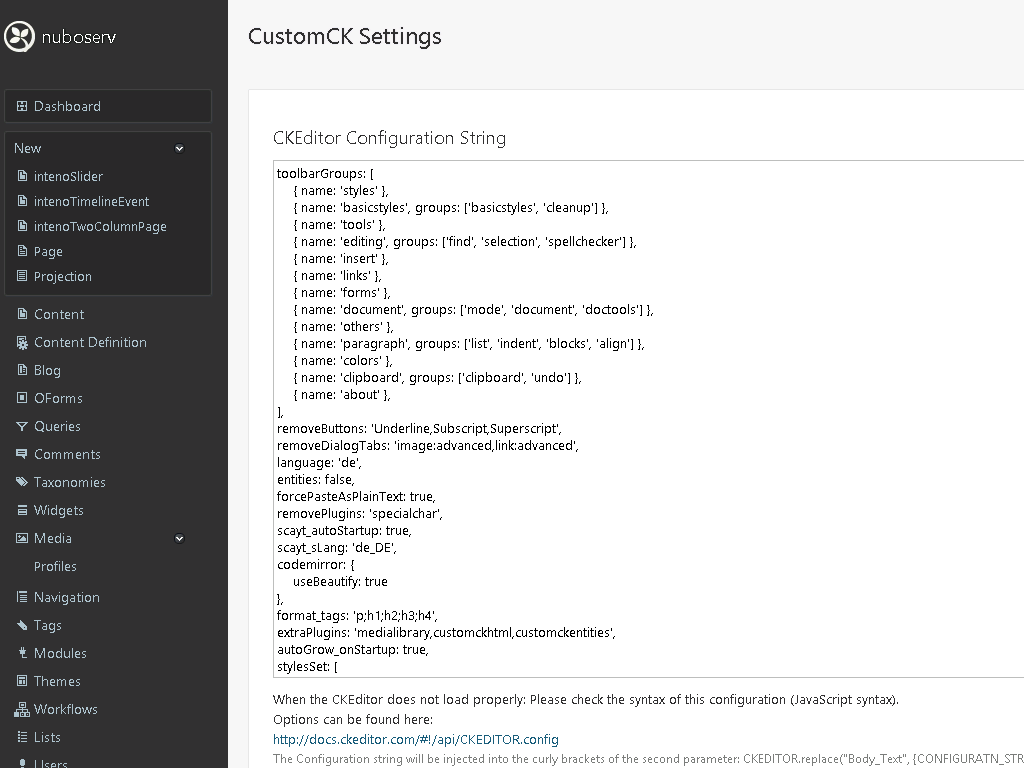Select Widgets in the sidebar
This screenshot has height=768, width=1024.
click(58, 510)
